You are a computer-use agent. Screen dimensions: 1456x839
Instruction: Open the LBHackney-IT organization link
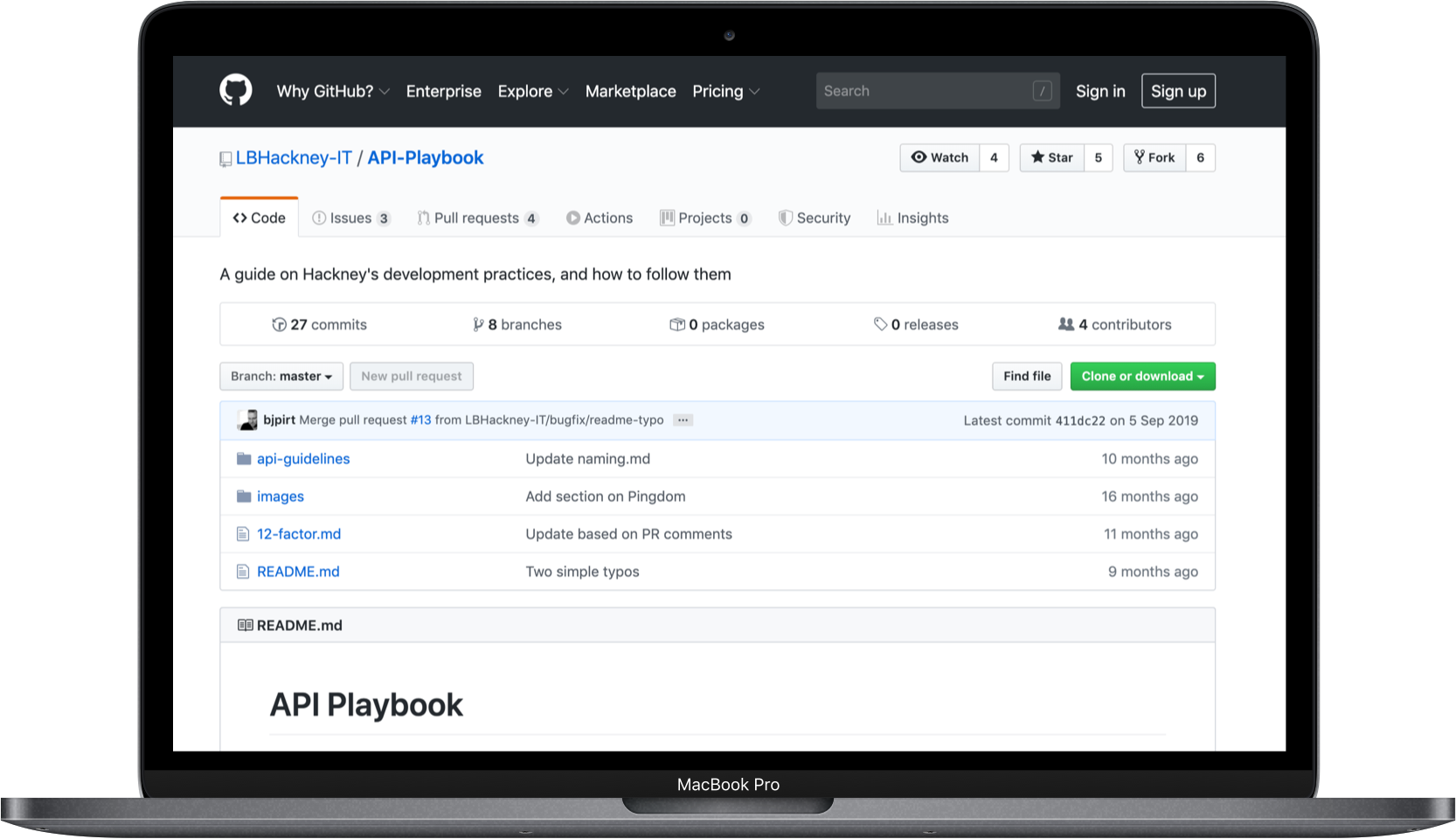(x=294, y=158)
